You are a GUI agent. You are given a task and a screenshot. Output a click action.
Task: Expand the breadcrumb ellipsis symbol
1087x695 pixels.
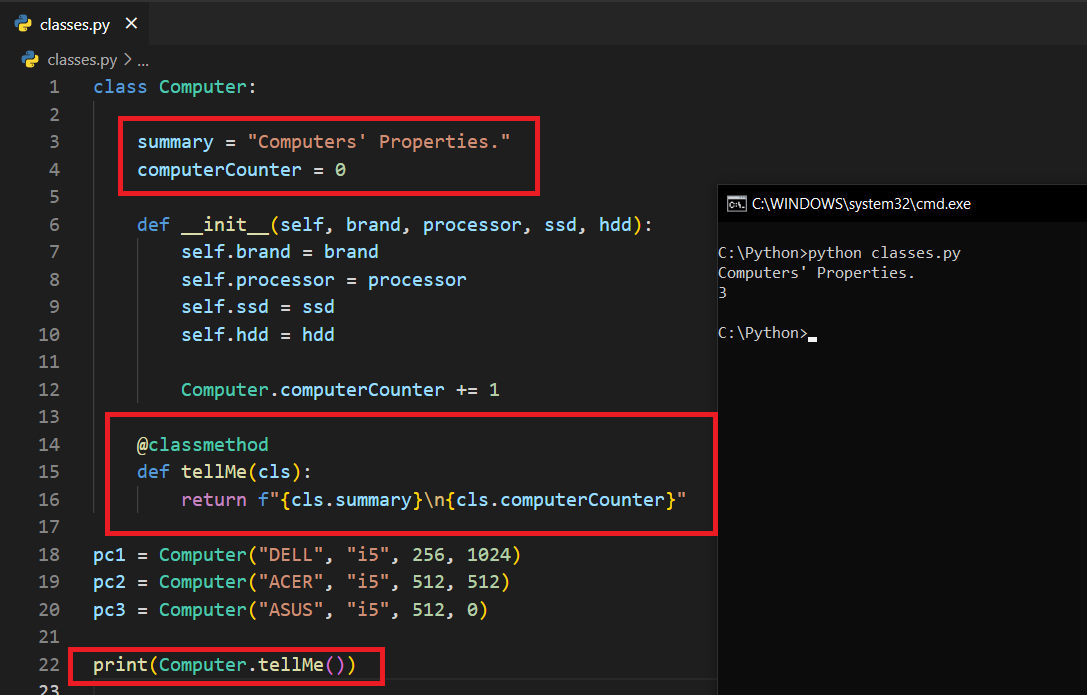pos(142,60)
